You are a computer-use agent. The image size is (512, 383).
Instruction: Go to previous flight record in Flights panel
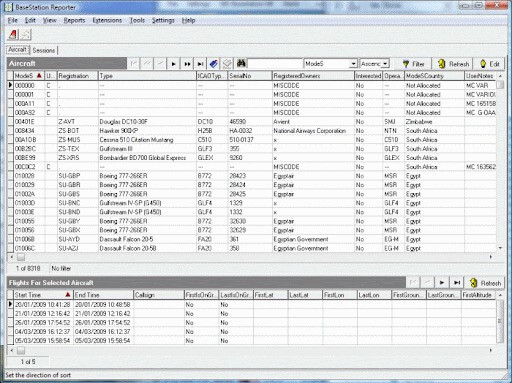pos(427,283)
